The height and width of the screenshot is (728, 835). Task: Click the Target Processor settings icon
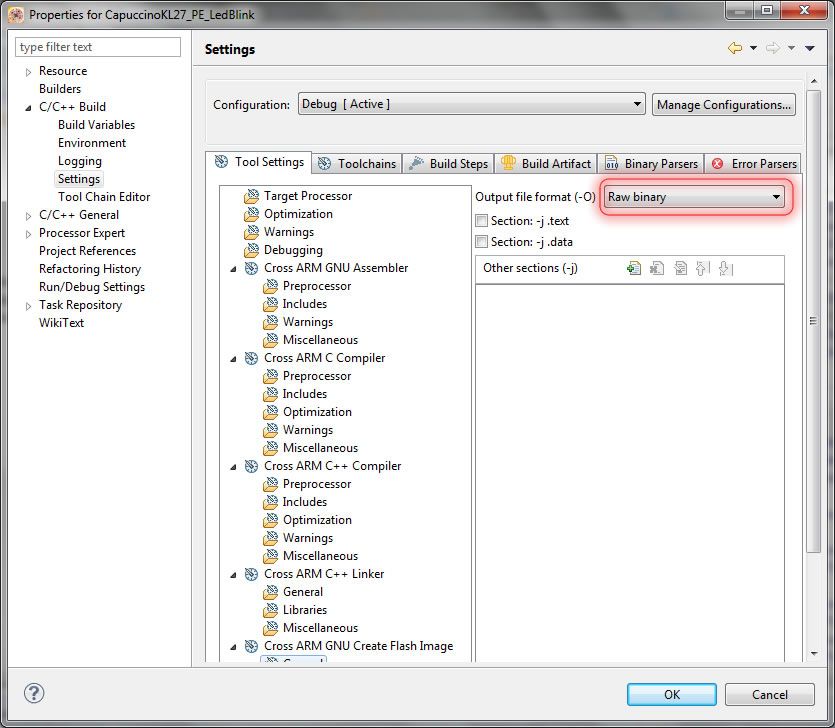pyautogui.click(x=251, y=196)
